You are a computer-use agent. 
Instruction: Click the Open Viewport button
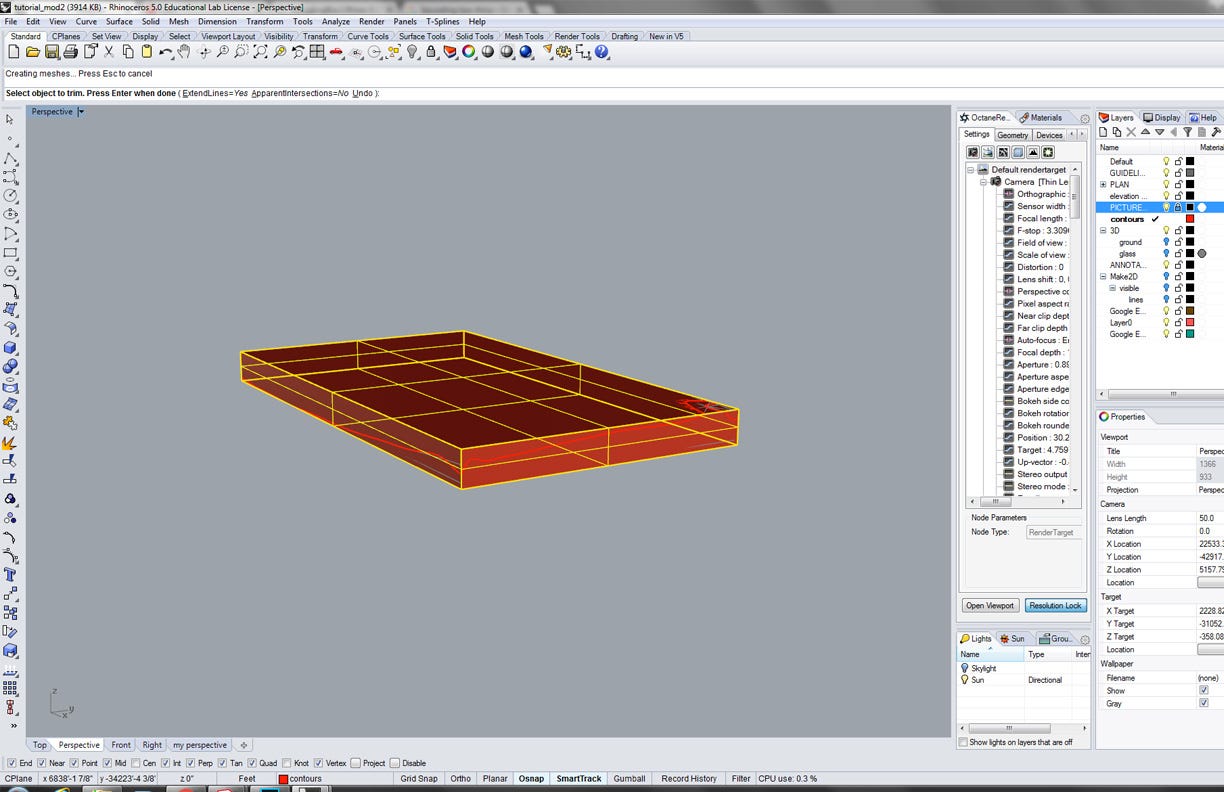click(x=990, y=605)
